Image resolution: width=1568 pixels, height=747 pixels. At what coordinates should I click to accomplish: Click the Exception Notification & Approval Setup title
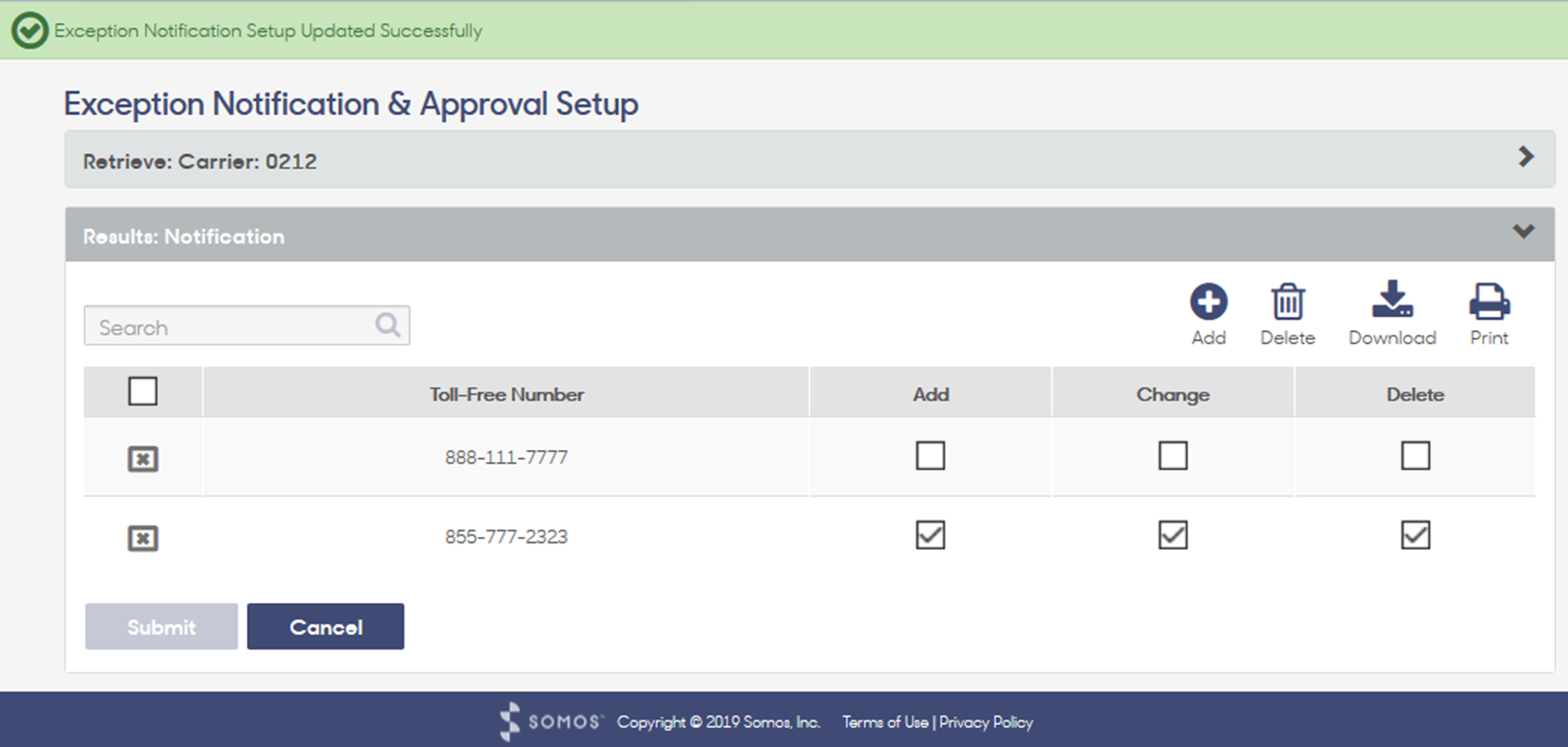coord(350,104)
